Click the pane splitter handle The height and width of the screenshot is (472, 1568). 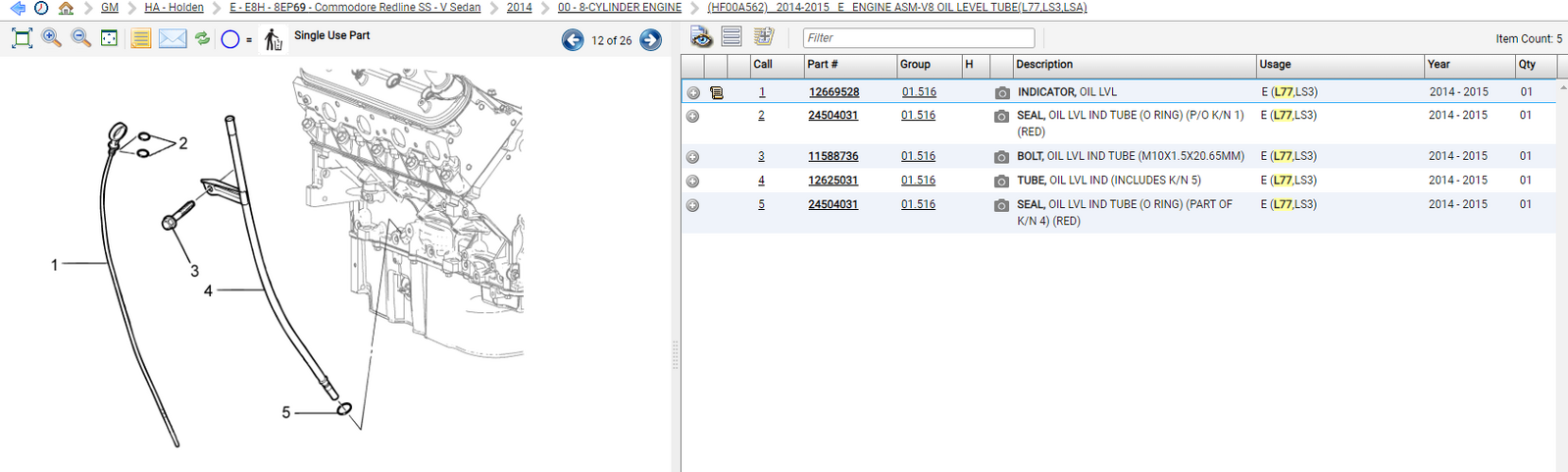675,355
